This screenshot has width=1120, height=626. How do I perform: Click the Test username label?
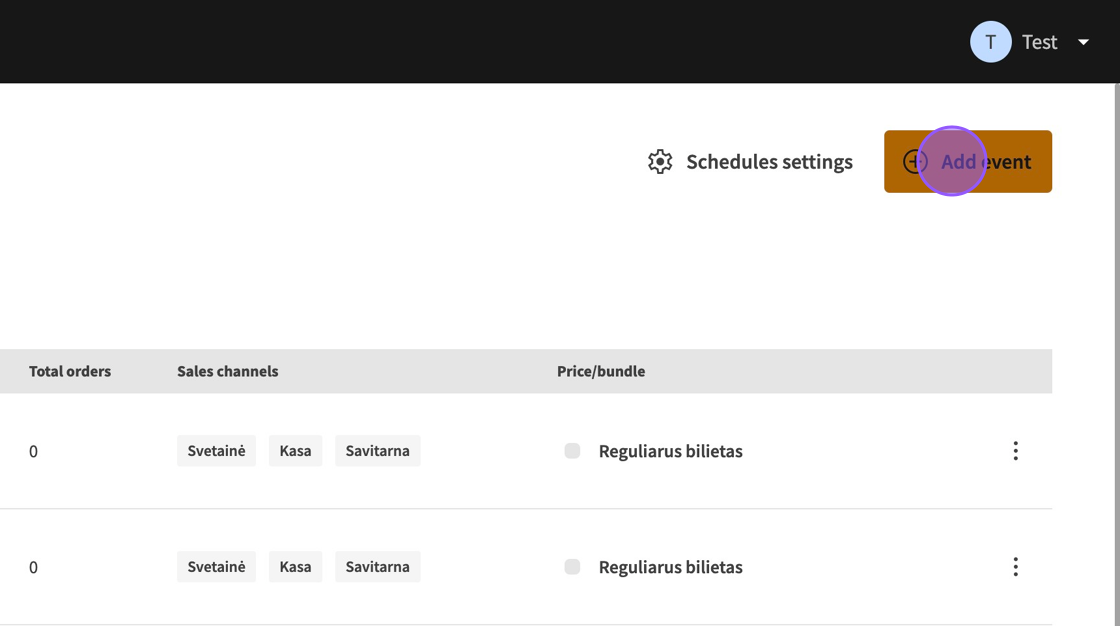click(1039, 42)
